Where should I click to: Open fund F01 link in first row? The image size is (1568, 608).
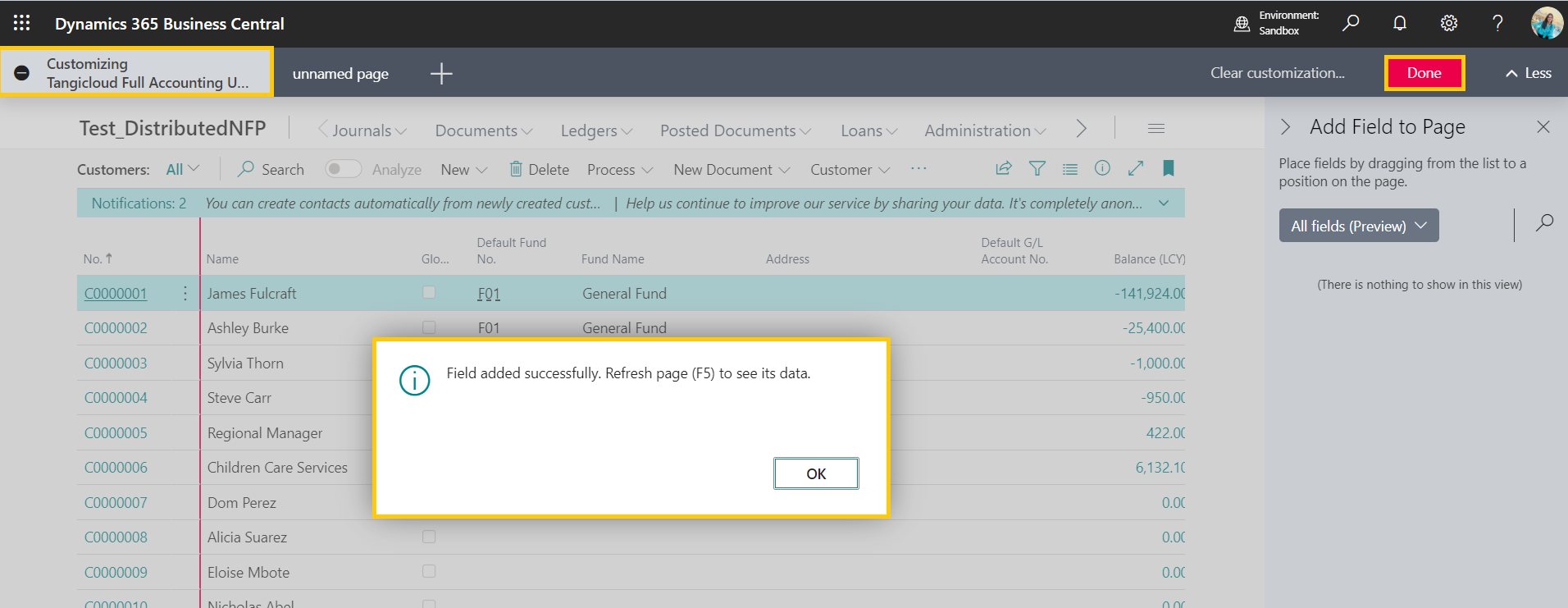[489, 294]
